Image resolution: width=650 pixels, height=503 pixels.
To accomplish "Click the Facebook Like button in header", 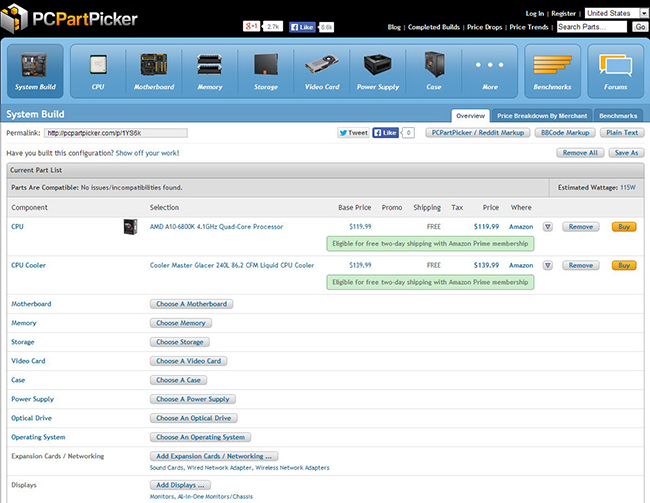I will pos(302,27).
